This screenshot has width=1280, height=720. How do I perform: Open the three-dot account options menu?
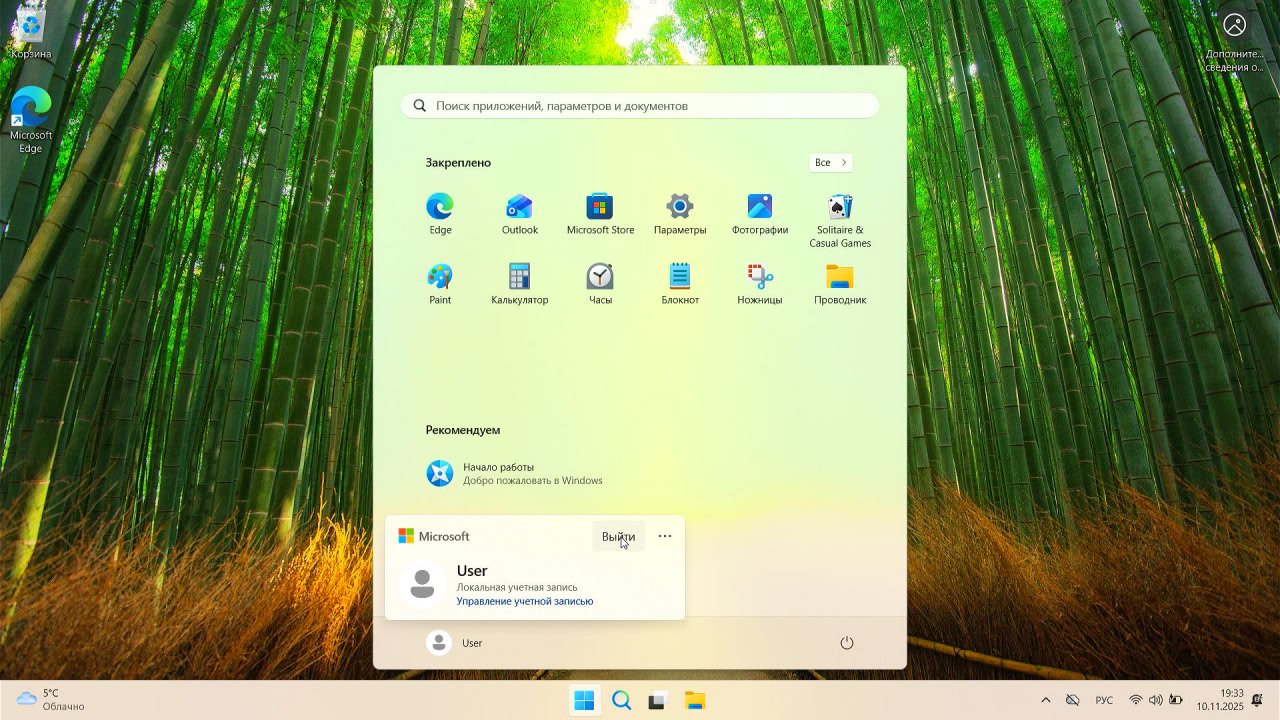tap(665, 537)
